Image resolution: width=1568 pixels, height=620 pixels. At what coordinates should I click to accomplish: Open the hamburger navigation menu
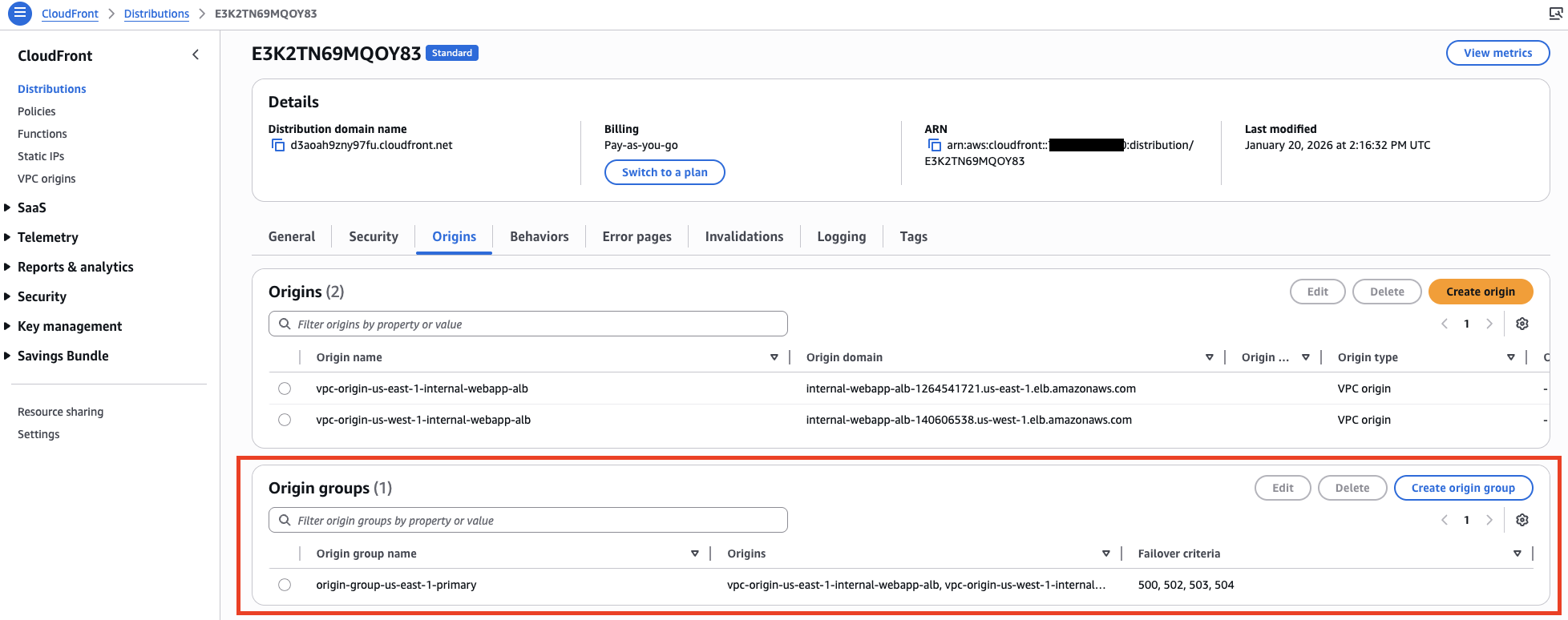point(19,14)
